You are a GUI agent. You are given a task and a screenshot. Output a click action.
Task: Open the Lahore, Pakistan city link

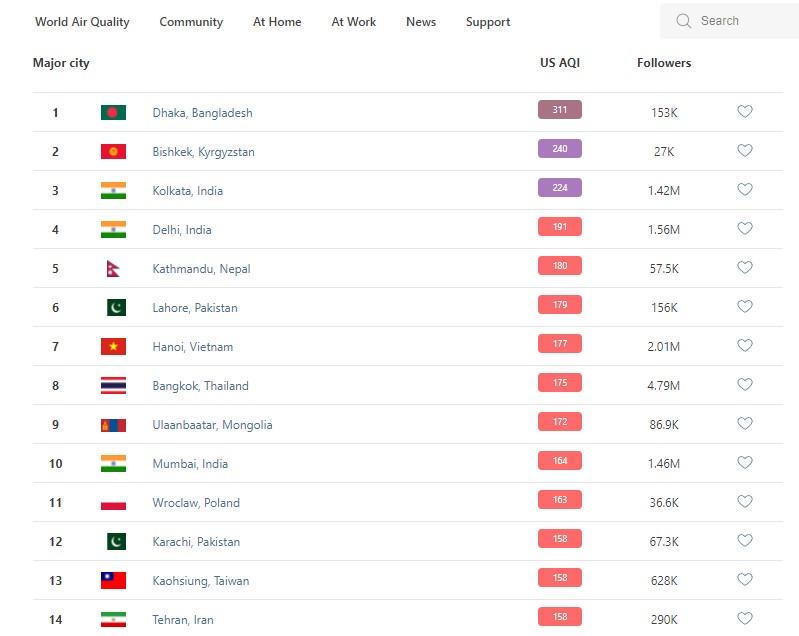tap(195, 308)
